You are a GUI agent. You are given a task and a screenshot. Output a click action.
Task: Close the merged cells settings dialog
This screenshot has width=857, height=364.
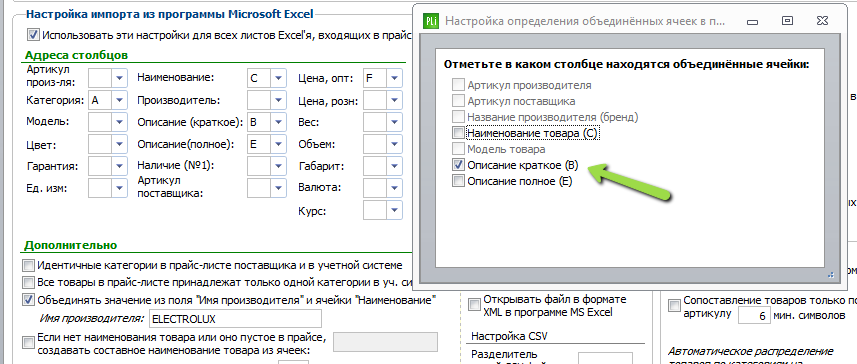pos(823,21)
